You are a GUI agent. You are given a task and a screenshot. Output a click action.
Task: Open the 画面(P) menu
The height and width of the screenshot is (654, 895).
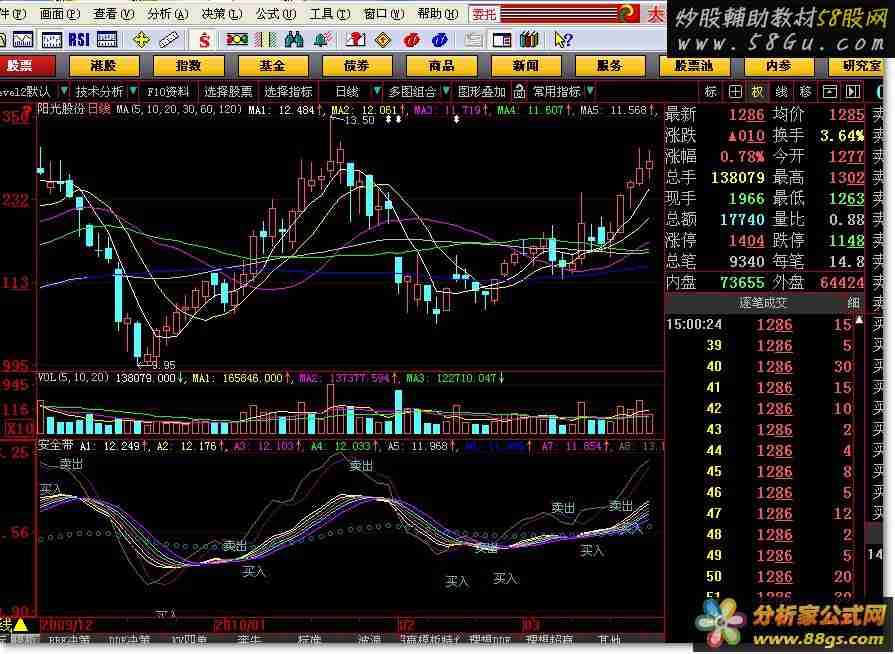(59, 14)
